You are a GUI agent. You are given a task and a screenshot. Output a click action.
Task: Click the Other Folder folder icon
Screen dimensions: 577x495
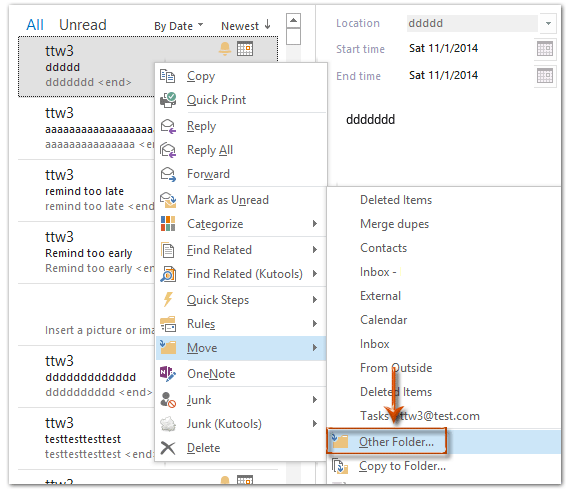[339, 441]
